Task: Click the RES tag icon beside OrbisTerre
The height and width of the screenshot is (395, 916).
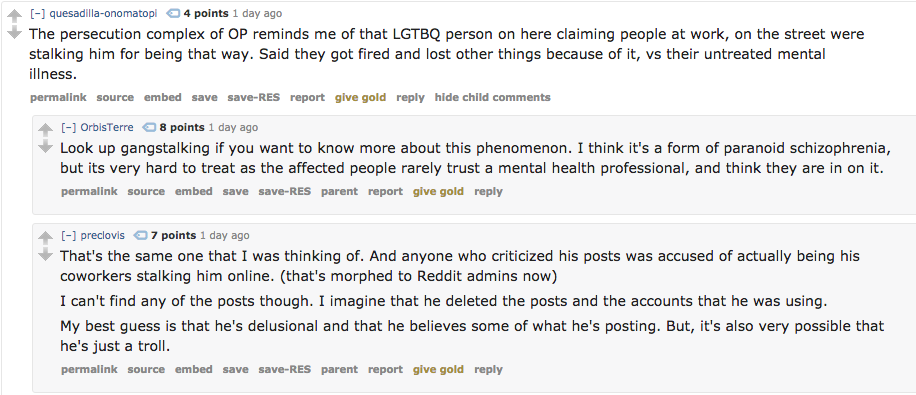Action: (150, 127)
